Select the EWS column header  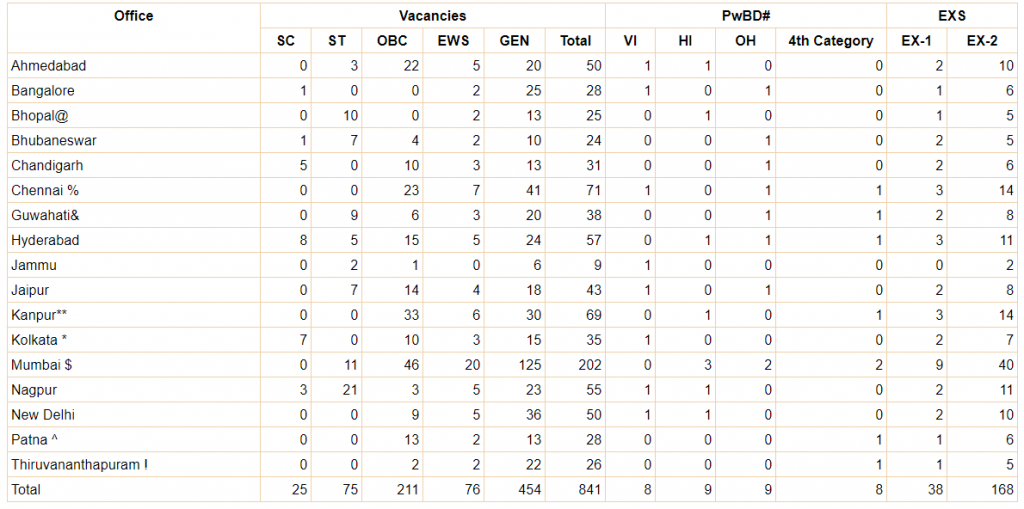point(453,41)
